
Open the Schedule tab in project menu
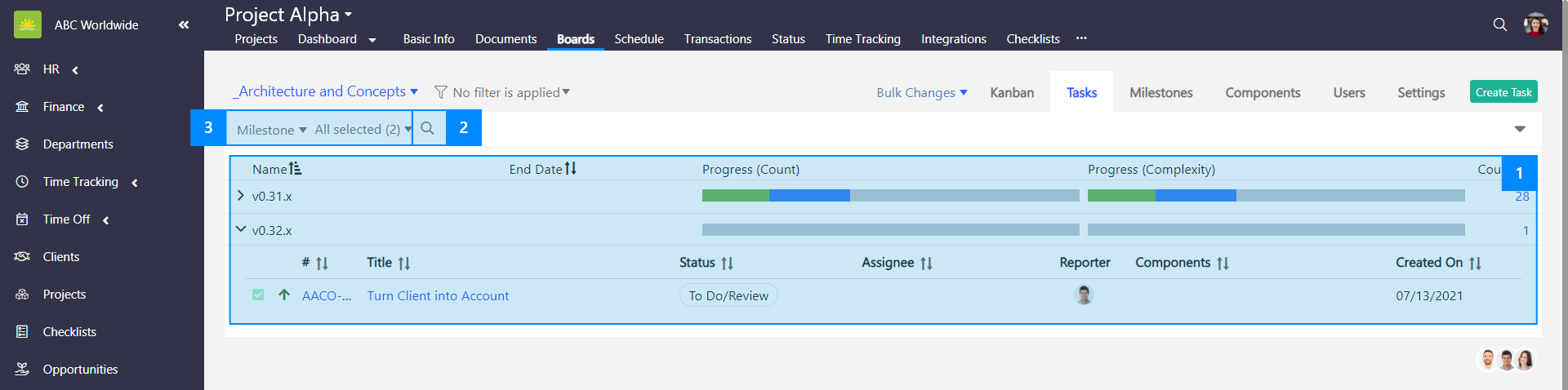pos(639,38)
